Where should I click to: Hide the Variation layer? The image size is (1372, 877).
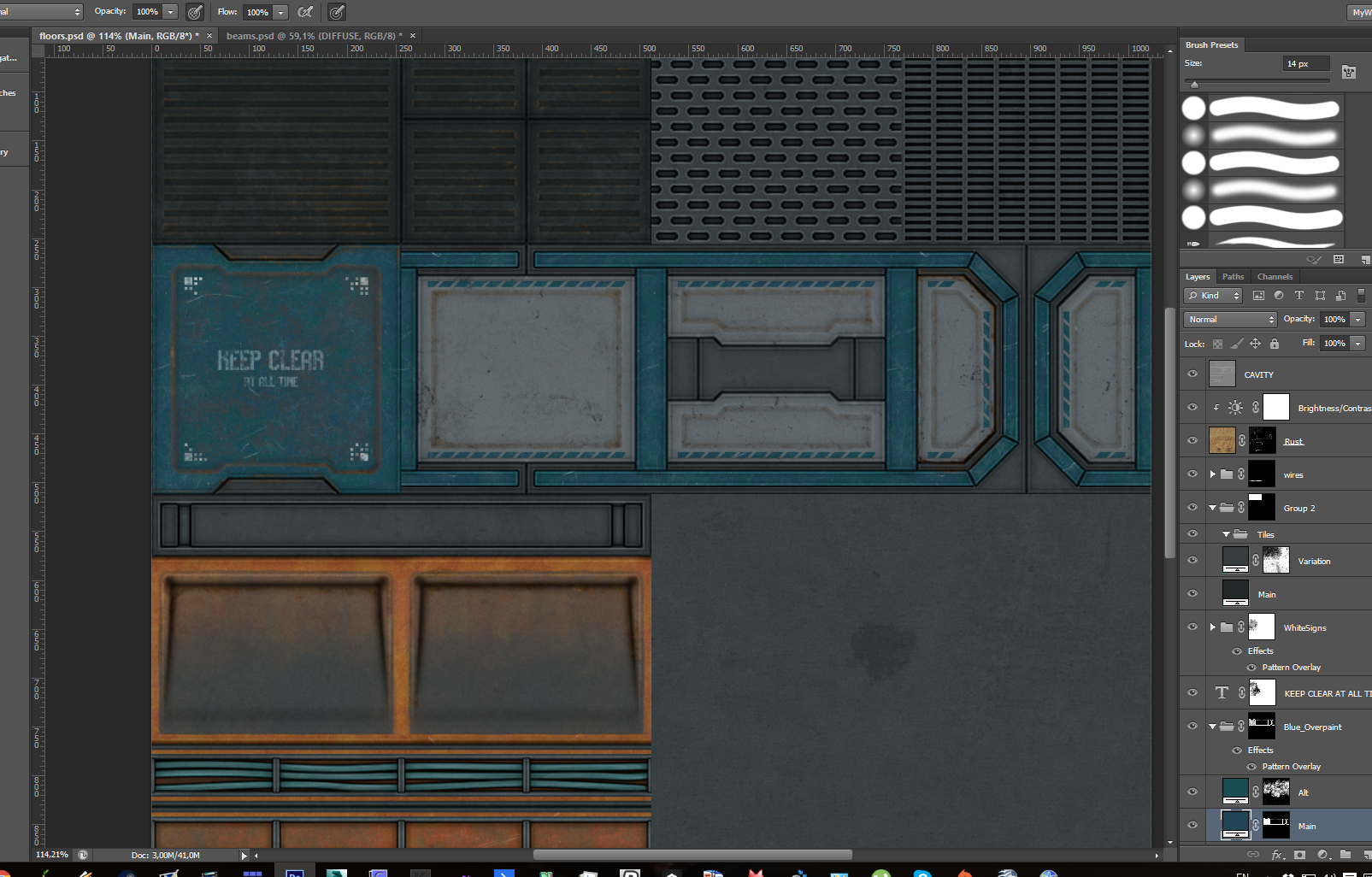(1192, 561)
